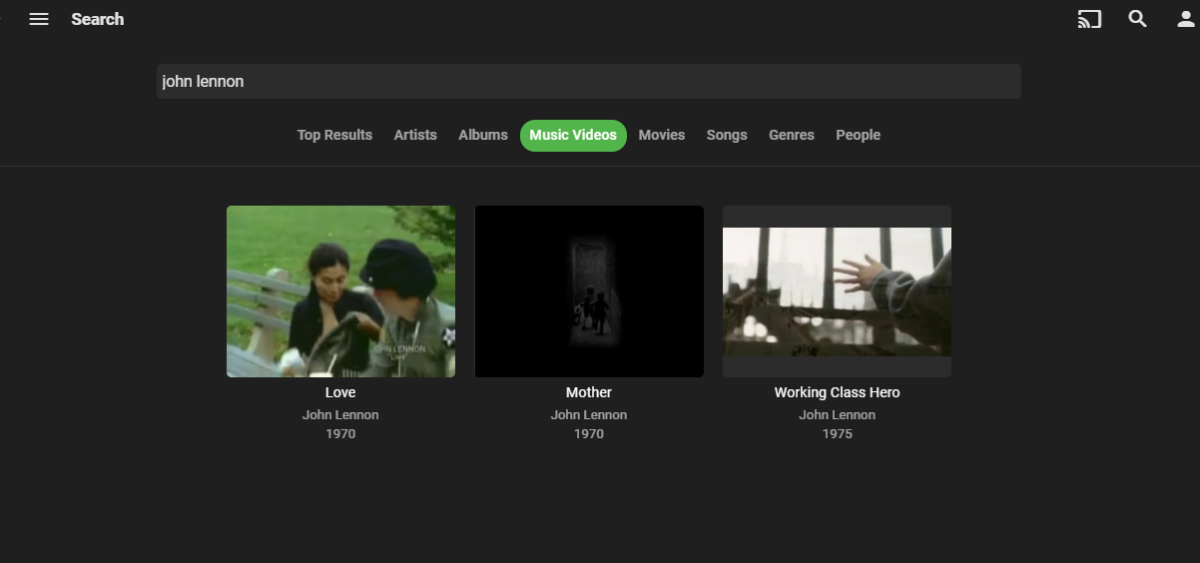Open the hamburger navigation menu
The height and width of the screenshot is (563, 1200).
39,19
